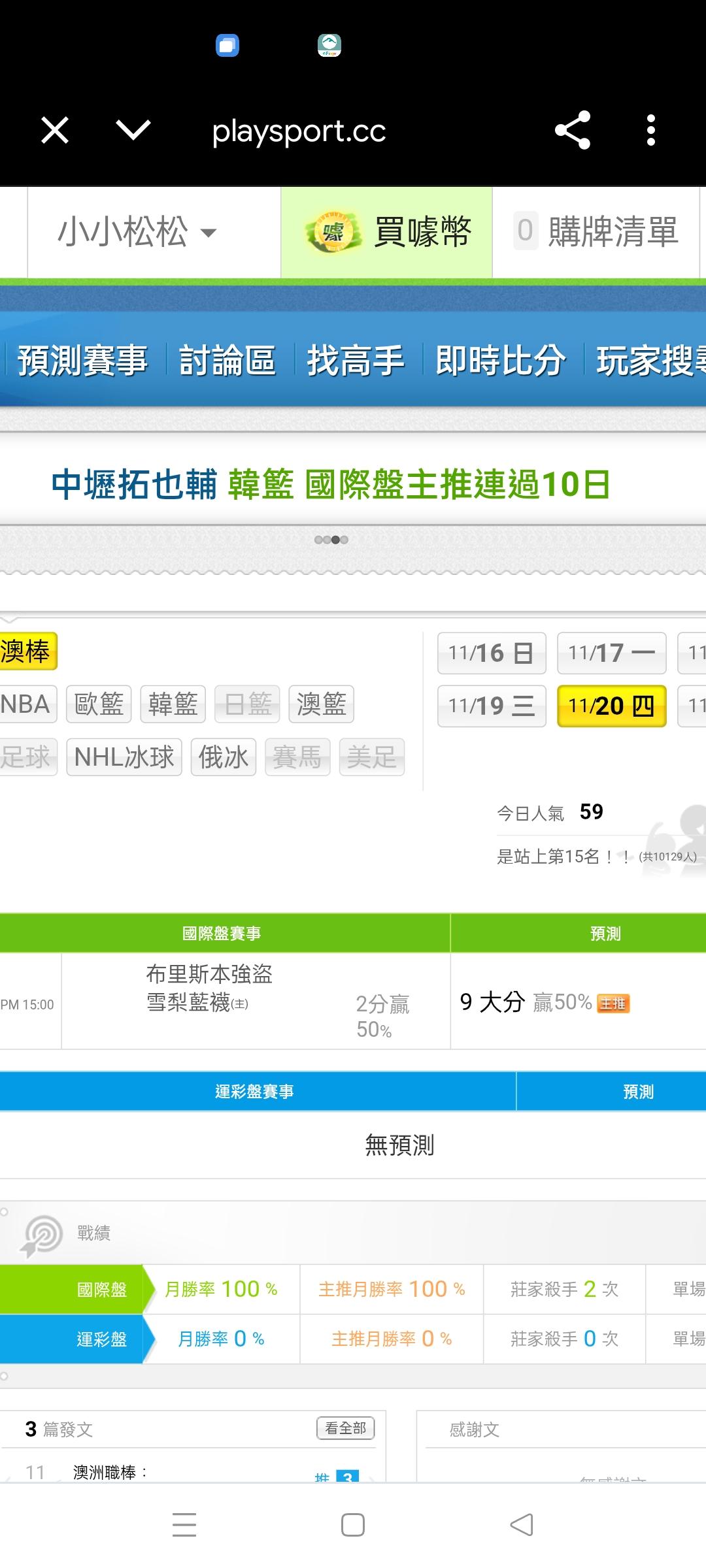Tap the share icon in browser bar
Image resolution: width=706 pixels, height=1568 pixels.
[x=573, y=131]
